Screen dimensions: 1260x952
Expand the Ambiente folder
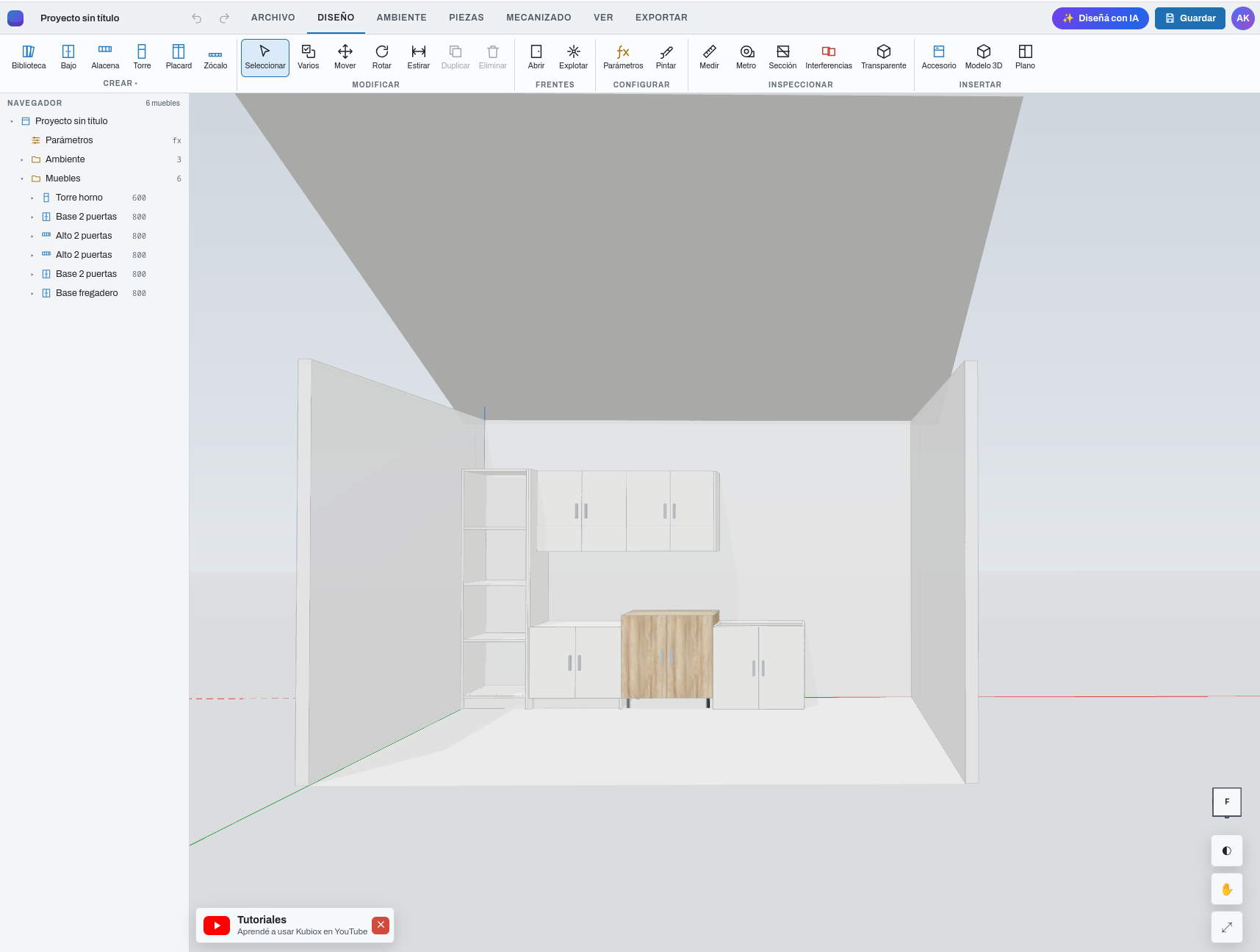22,159
